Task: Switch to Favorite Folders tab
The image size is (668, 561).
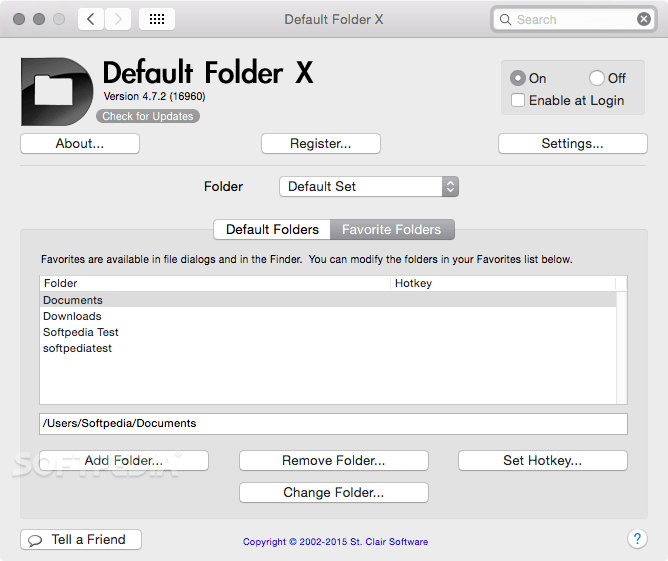Action: pyautogui.click(x=392, y=230)
